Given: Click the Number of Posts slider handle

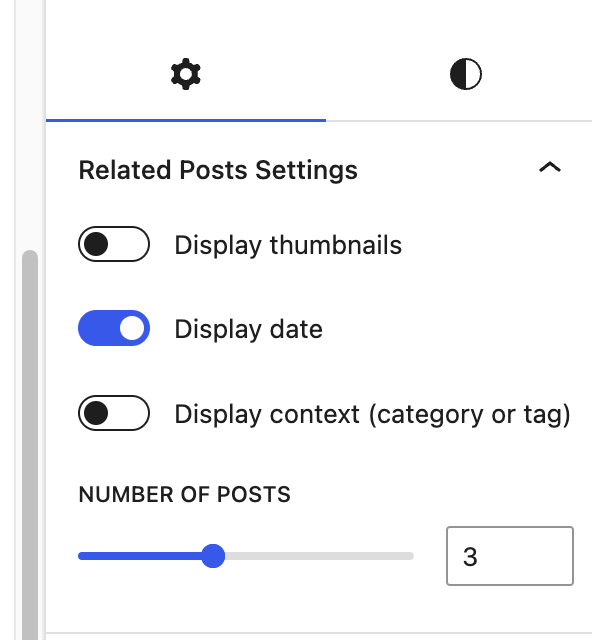Looking at the screenshot, I should point(213,556).
